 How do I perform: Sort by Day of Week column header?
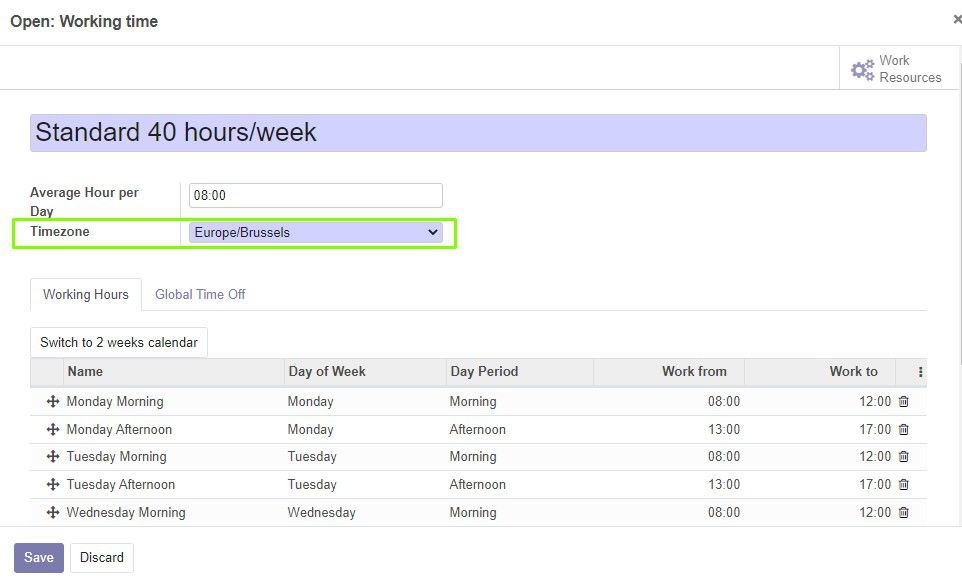click(327, 372)
